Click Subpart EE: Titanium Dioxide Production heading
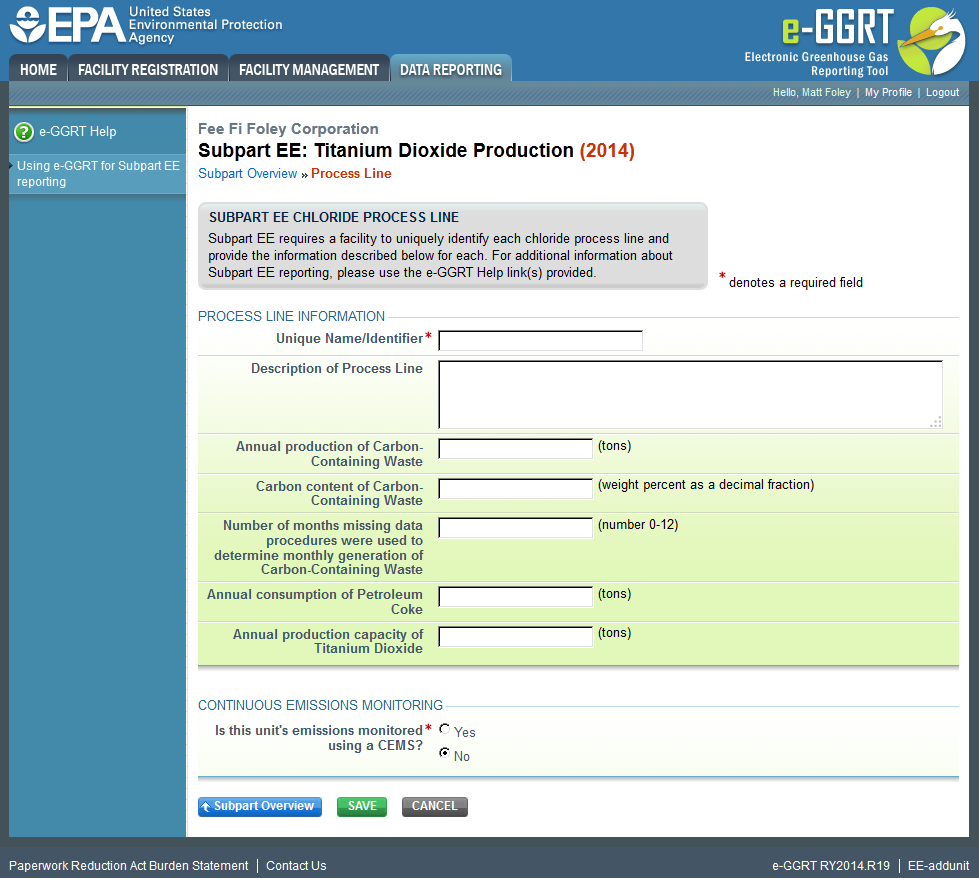The image size is (979, 878). coord(416,150)
